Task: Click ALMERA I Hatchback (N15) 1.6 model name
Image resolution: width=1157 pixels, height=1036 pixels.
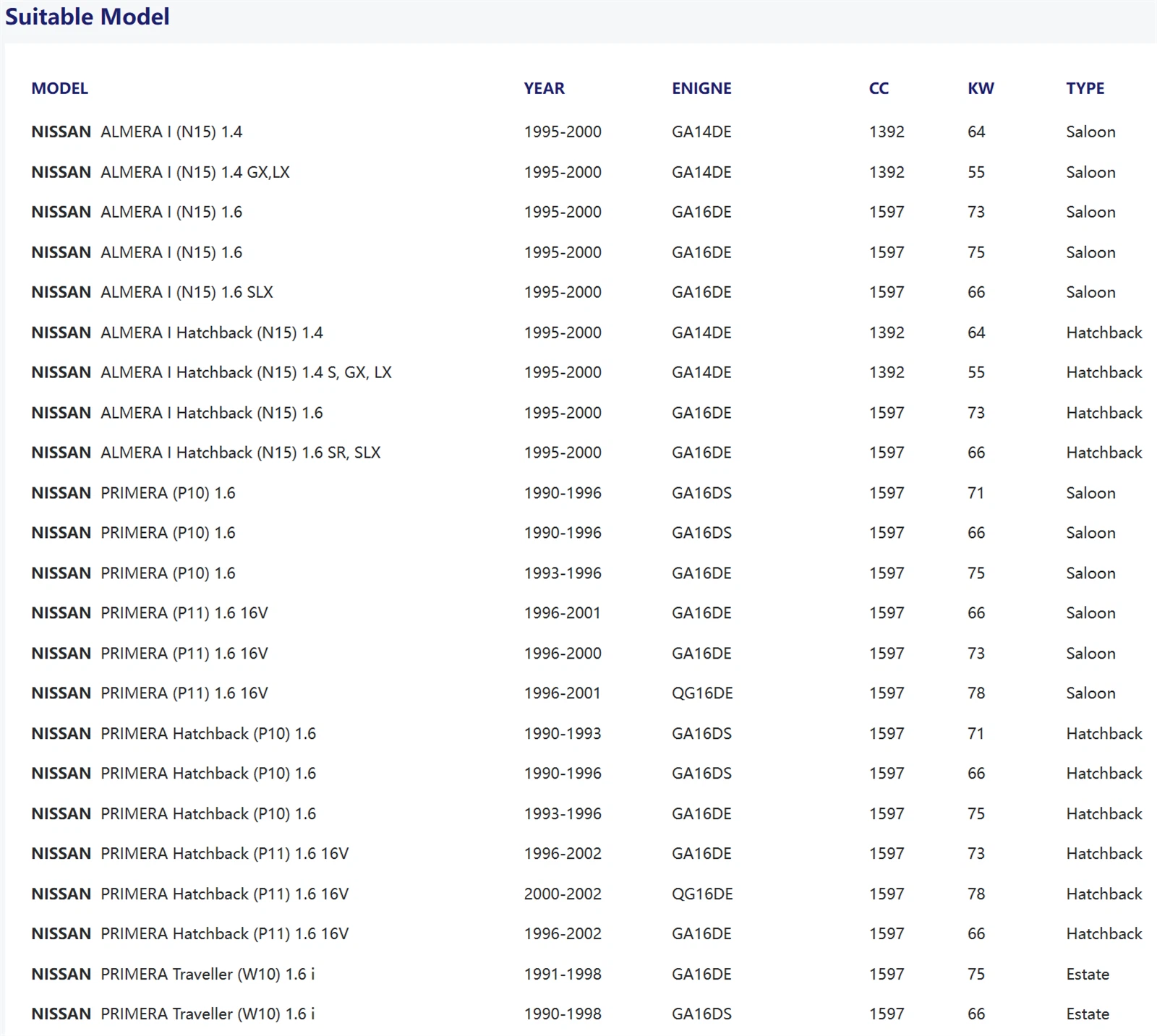Action: tap(212, 413)
